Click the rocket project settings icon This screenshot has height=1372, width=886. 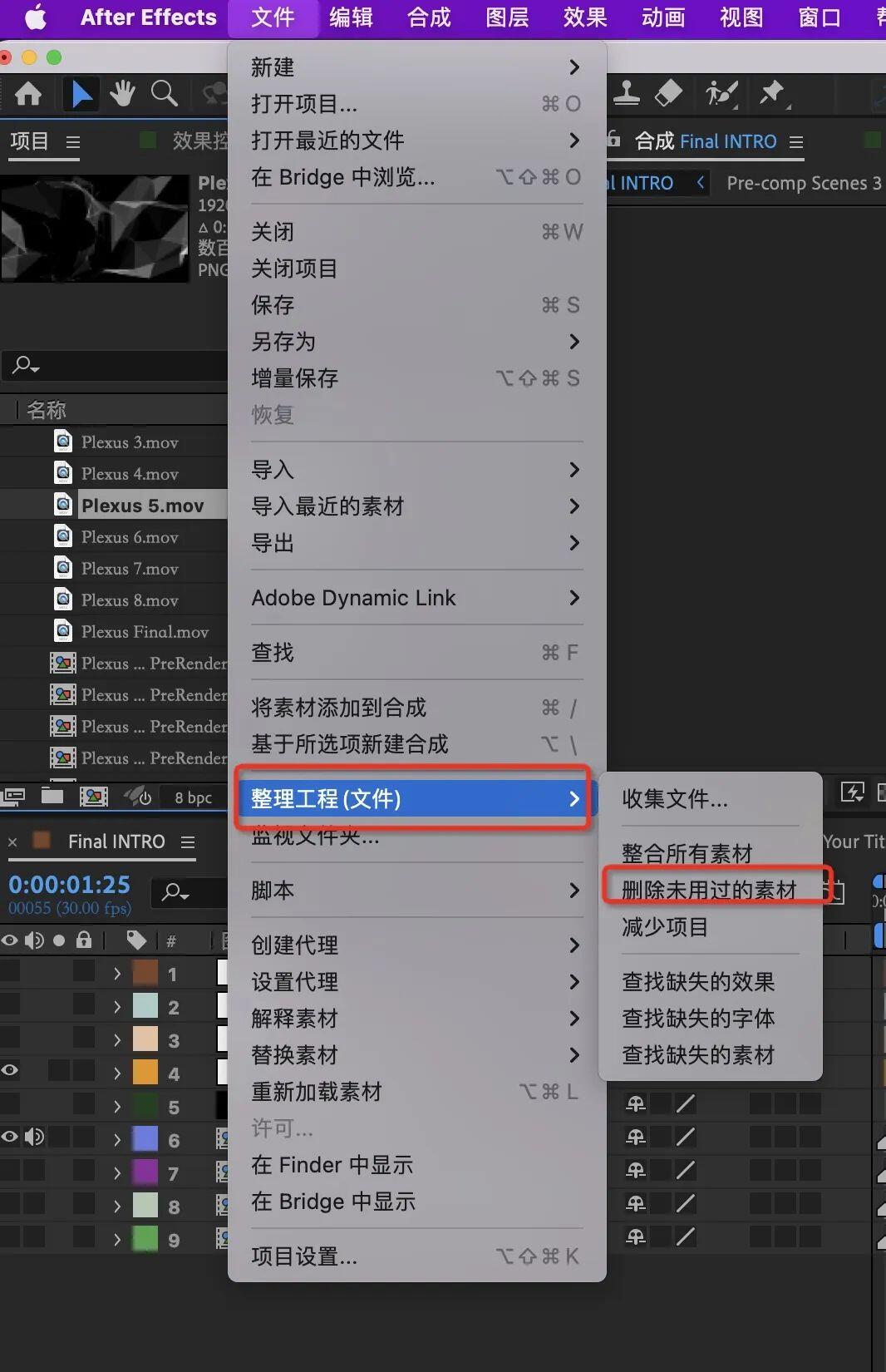(x=138, y=797)
